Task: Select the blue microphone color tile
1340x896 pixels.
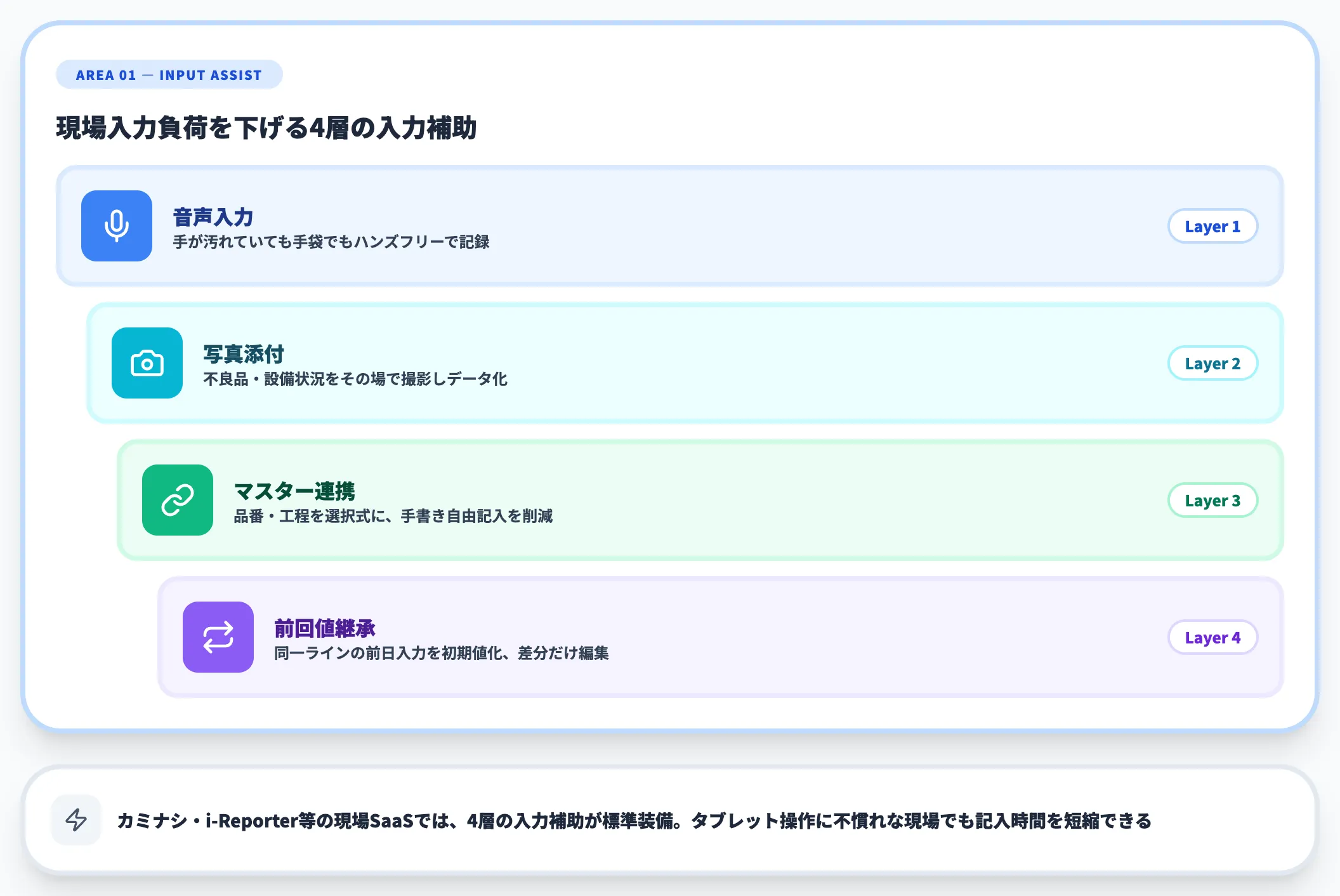Action: 116,227
